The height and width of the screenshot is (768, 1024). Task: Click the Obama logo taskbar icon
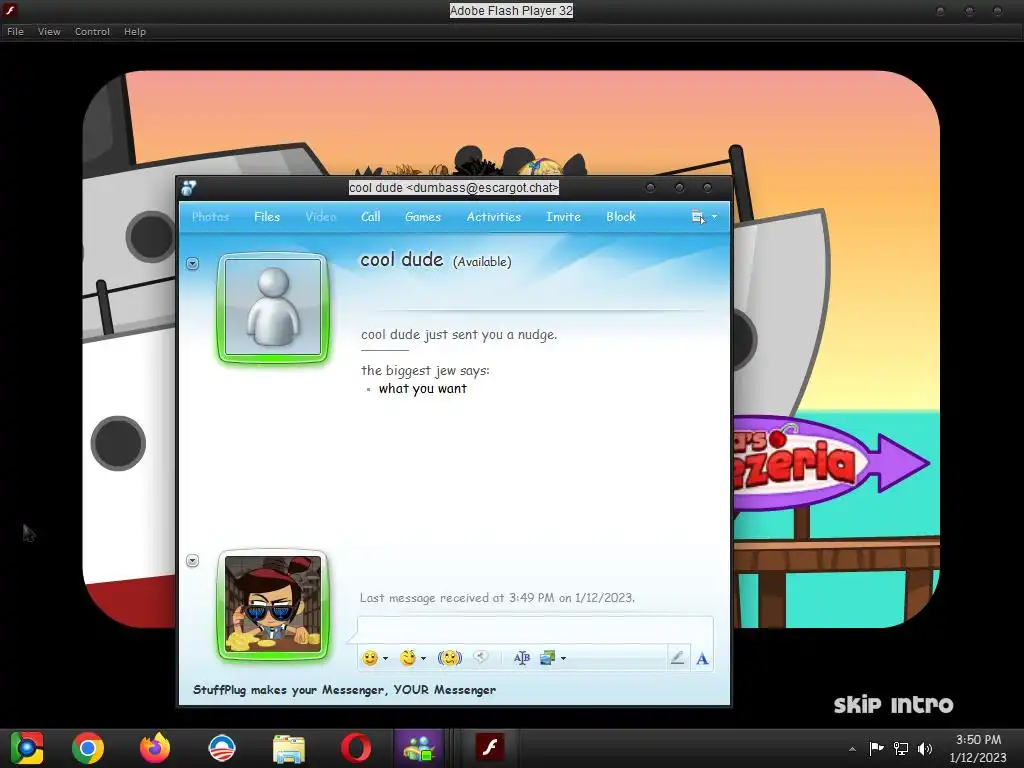[x=222, y=748]
